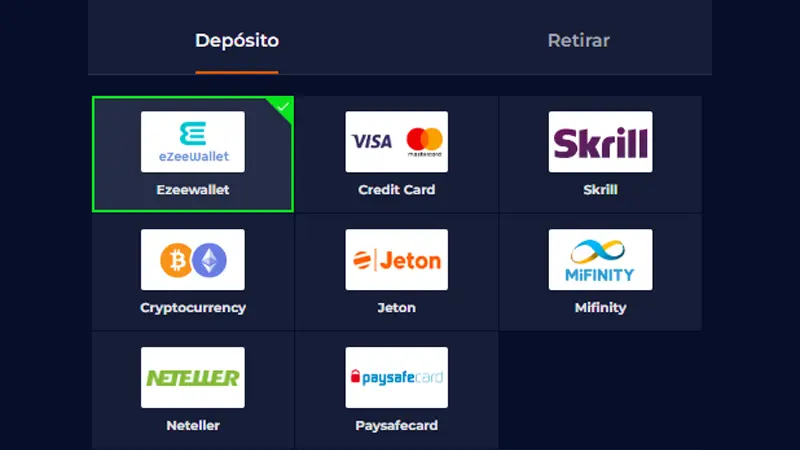The width and height of the screenshot is (800, 450).
Task: Switch to the Retirar tab
Action: click(578, 40)
